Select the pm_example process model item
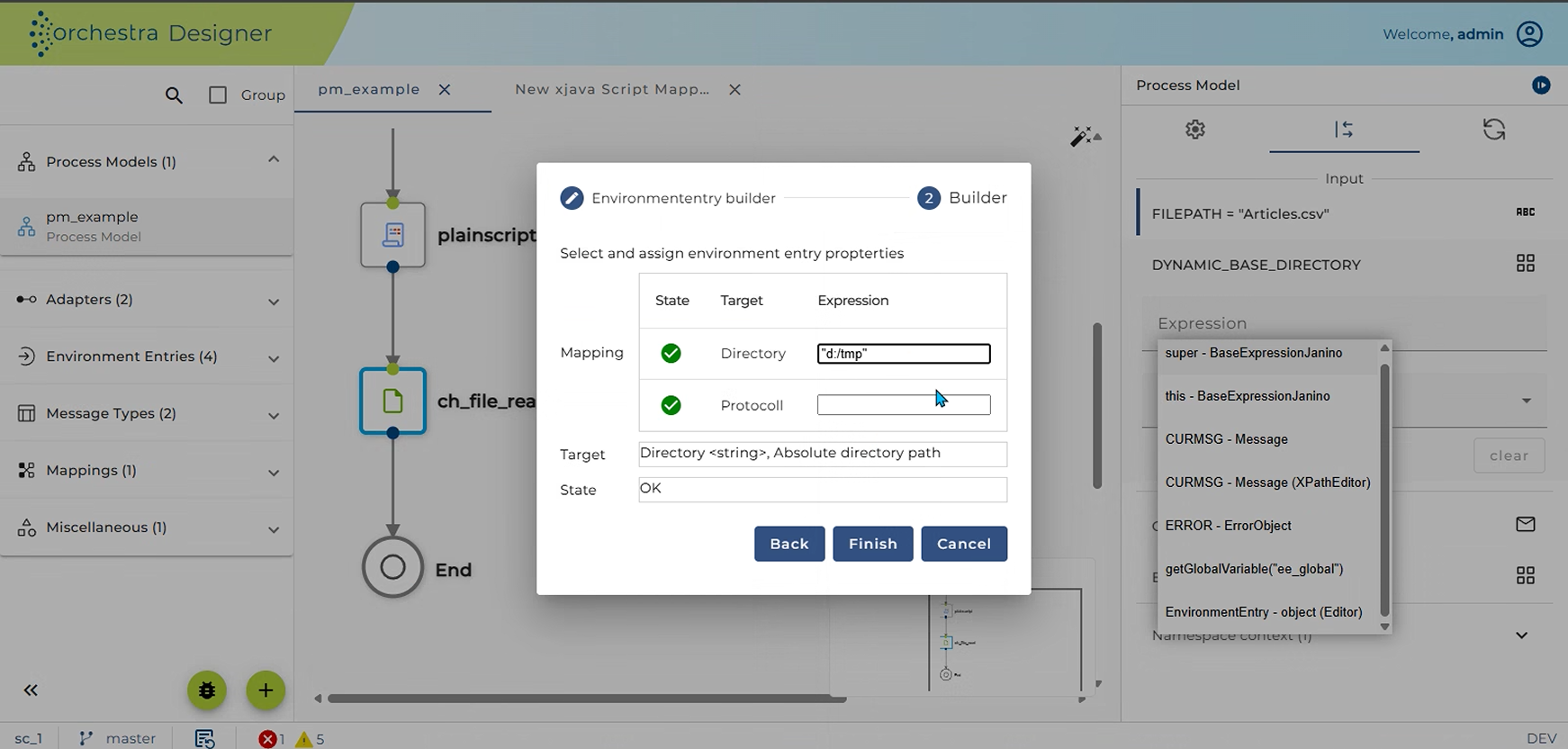The image size is (1568, 749). coord(147,226)
